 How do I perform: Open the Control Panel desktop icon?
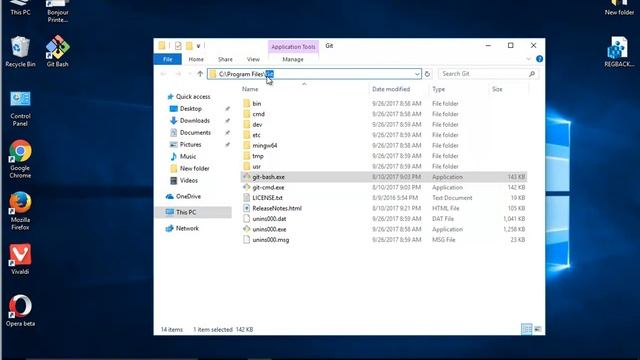tap(20, 108)
